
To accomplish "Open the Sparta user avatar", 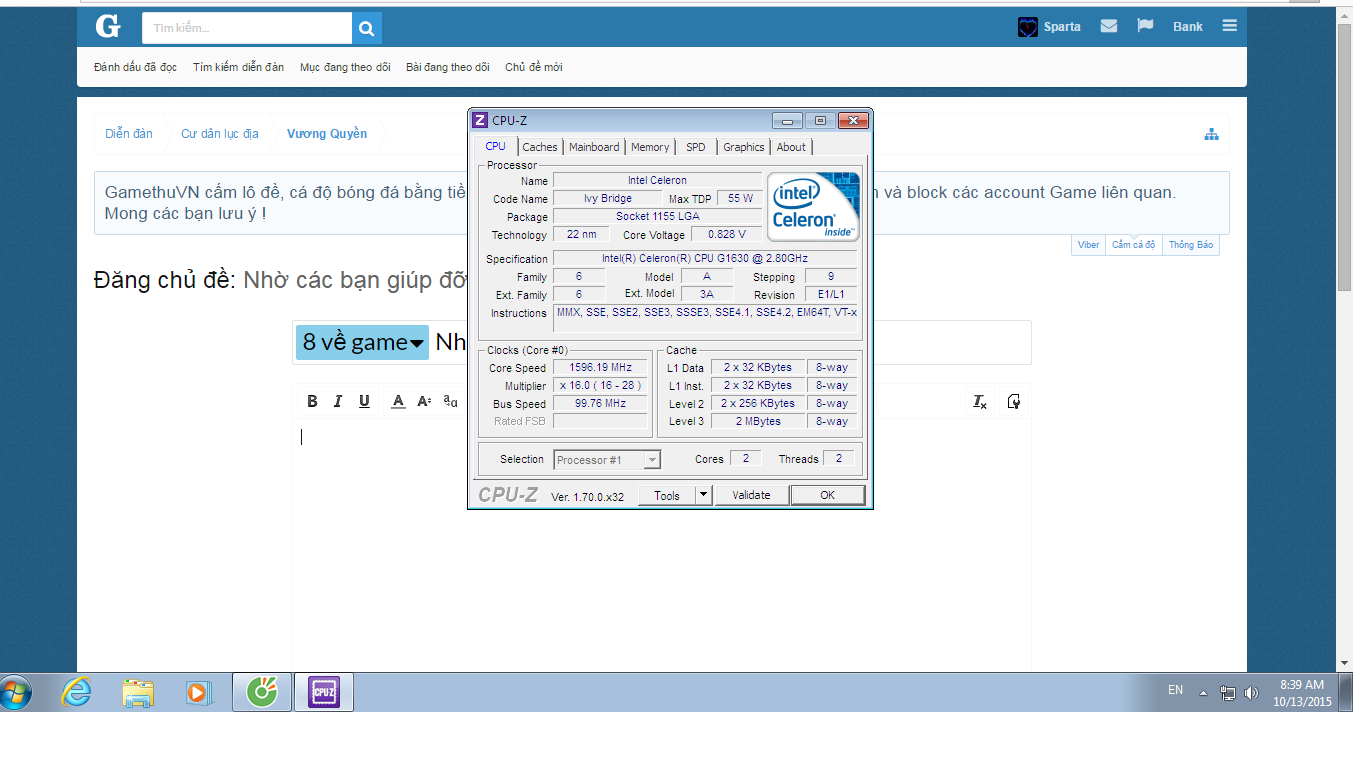I will click(x=1028, y=27).
